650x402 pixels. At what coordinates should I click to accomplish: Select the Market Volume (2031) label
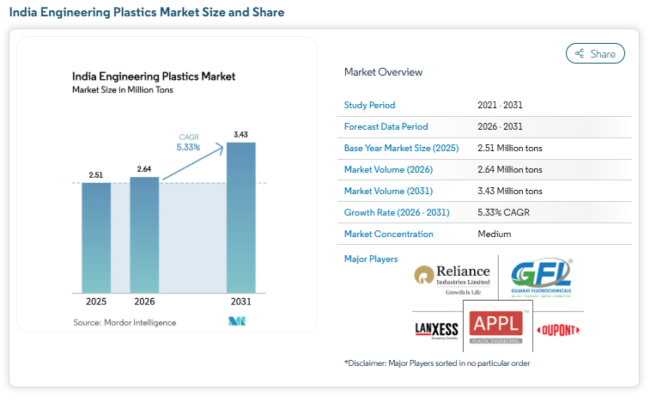(388, 191)
